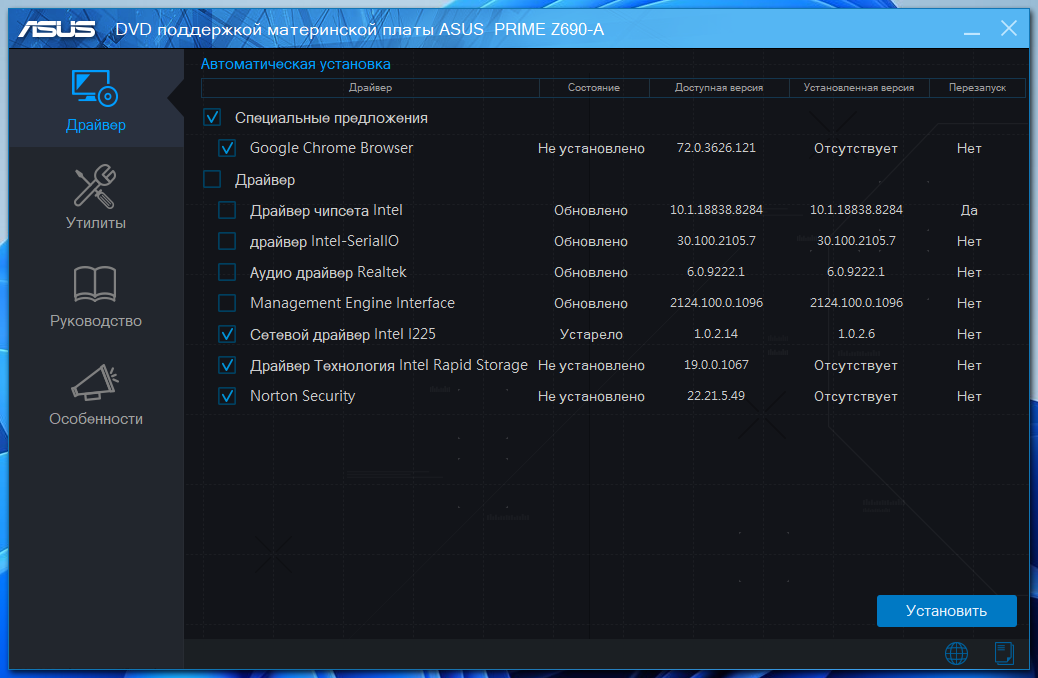1038x678 pixels.
Task: Open the Драйвер section in the sidebar
Action: [95, 100]
